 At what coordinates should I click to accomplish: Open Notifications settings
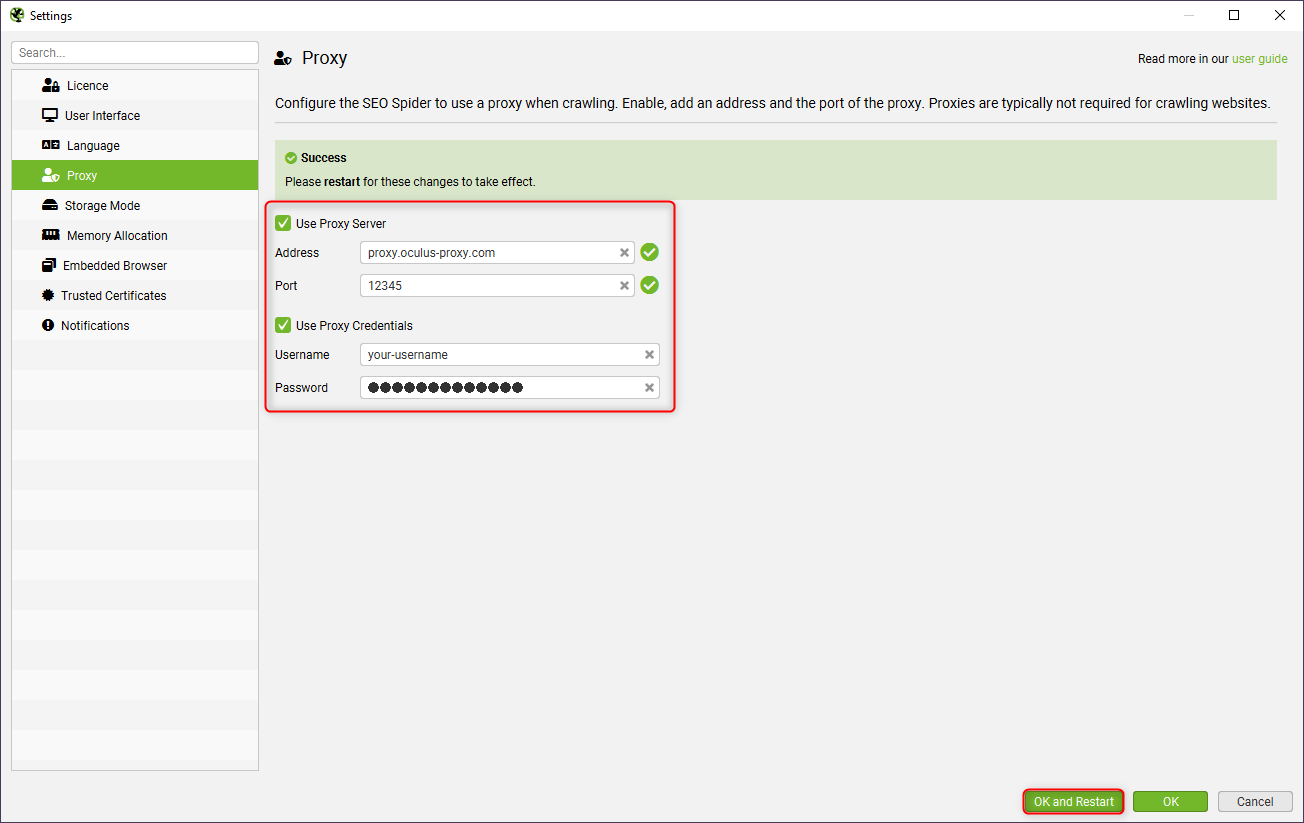[135, 325]
